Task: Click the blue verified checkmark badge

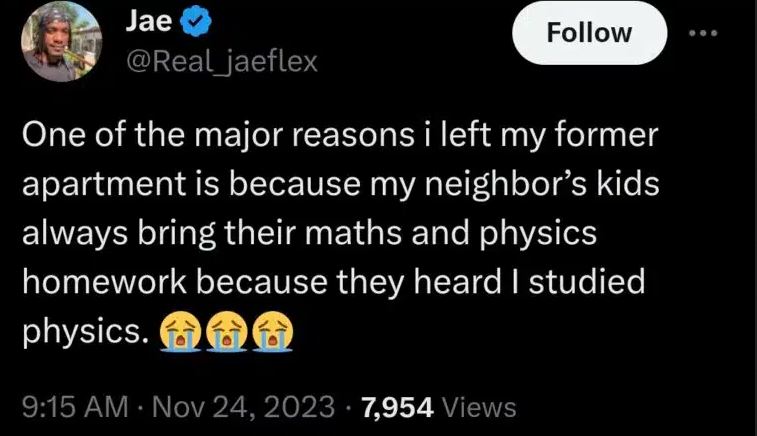Action: [x=171, y=21]
